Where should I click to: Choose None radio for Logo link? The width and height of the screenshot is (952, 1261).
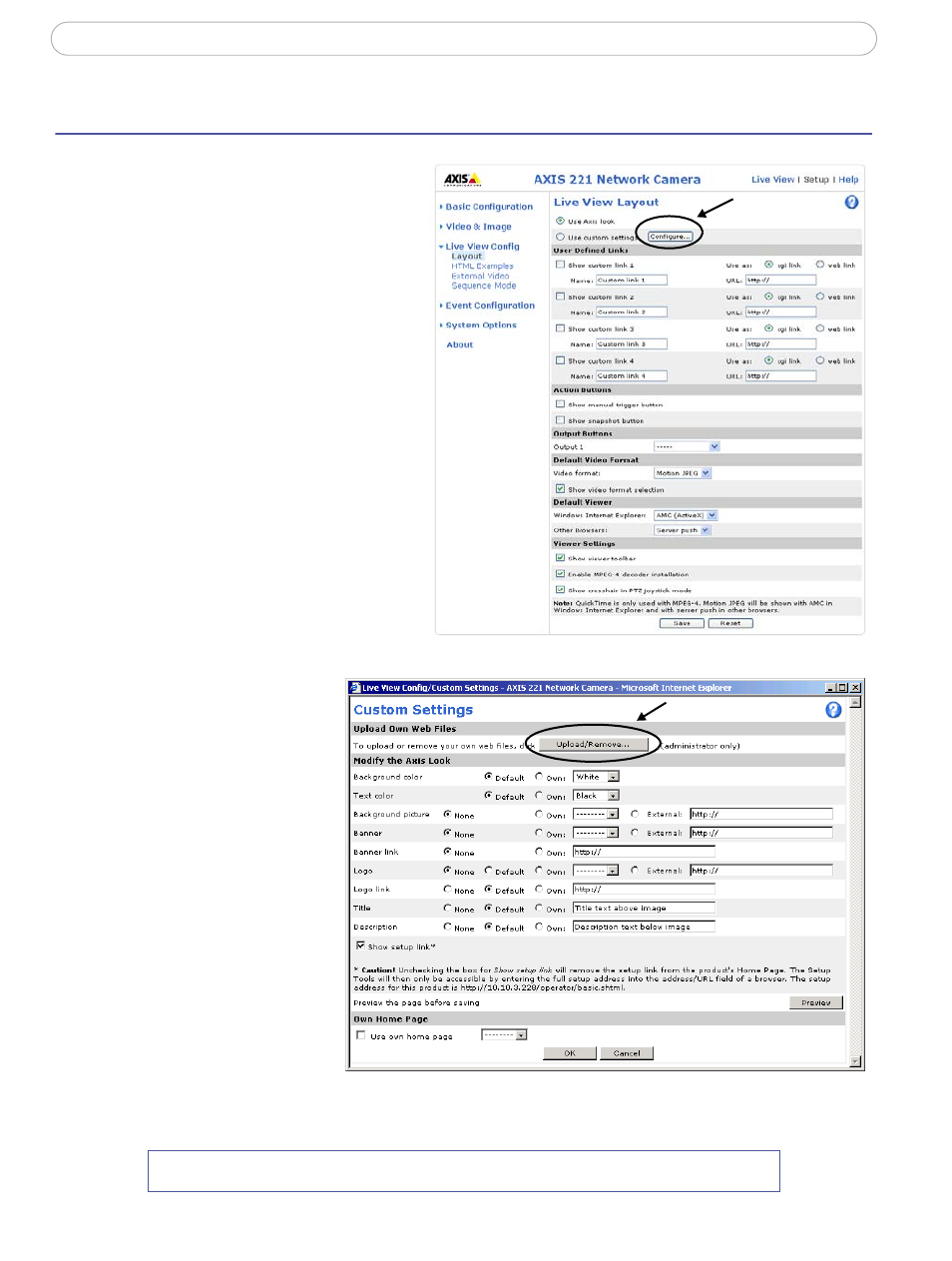[x=448, y=889]
